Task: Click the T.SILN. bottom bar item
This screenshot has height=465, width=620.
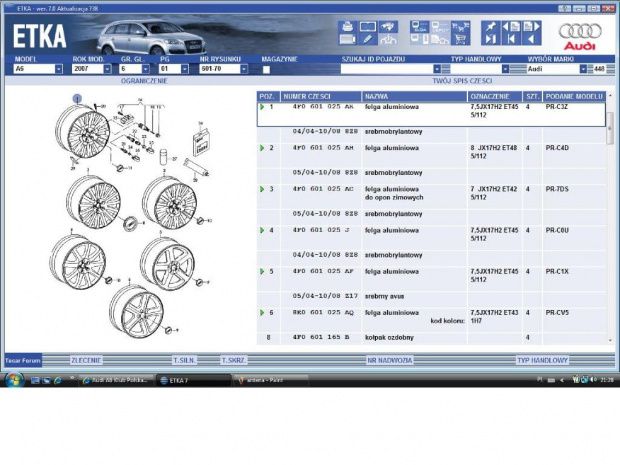Action: (185, 360)
